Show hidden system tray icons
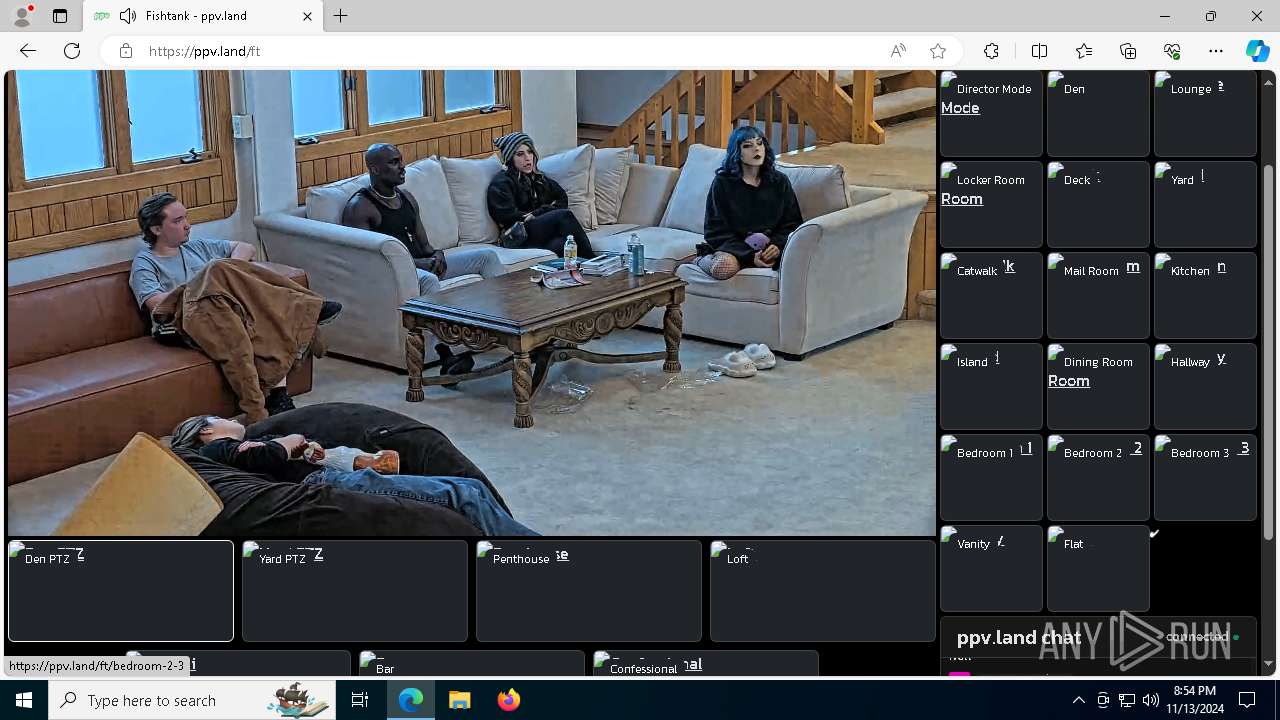1280x720 pixels. click(x=1078, y=700)
